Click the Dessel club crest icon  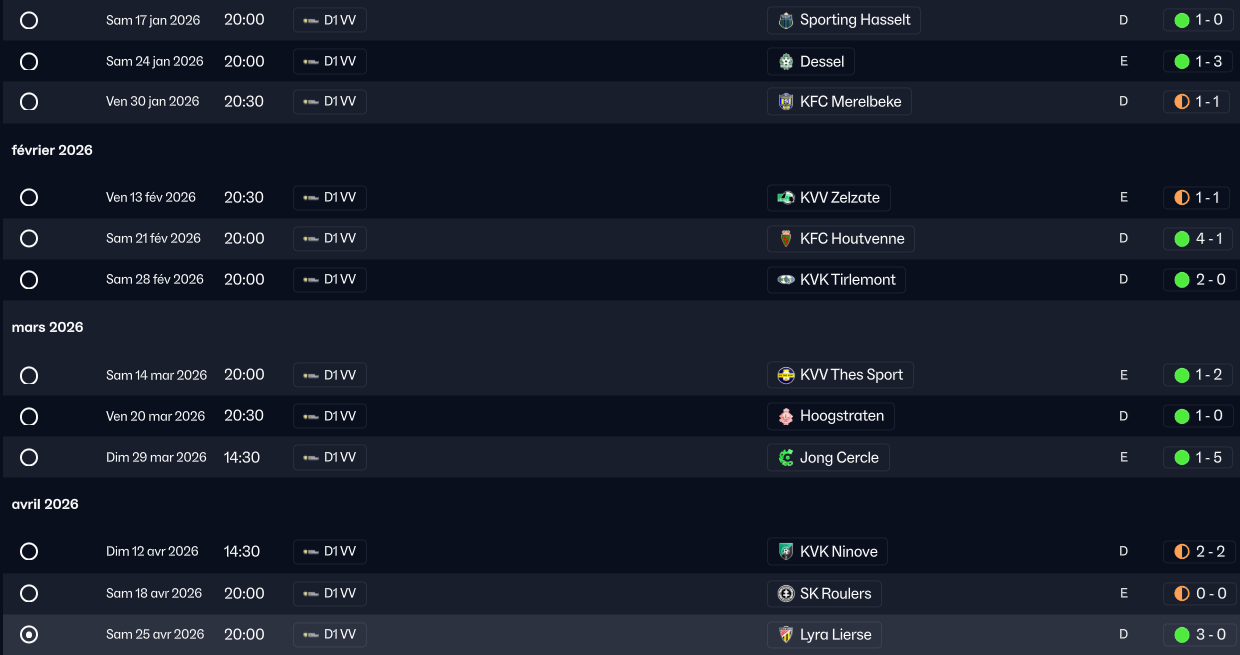pos(786,62)
